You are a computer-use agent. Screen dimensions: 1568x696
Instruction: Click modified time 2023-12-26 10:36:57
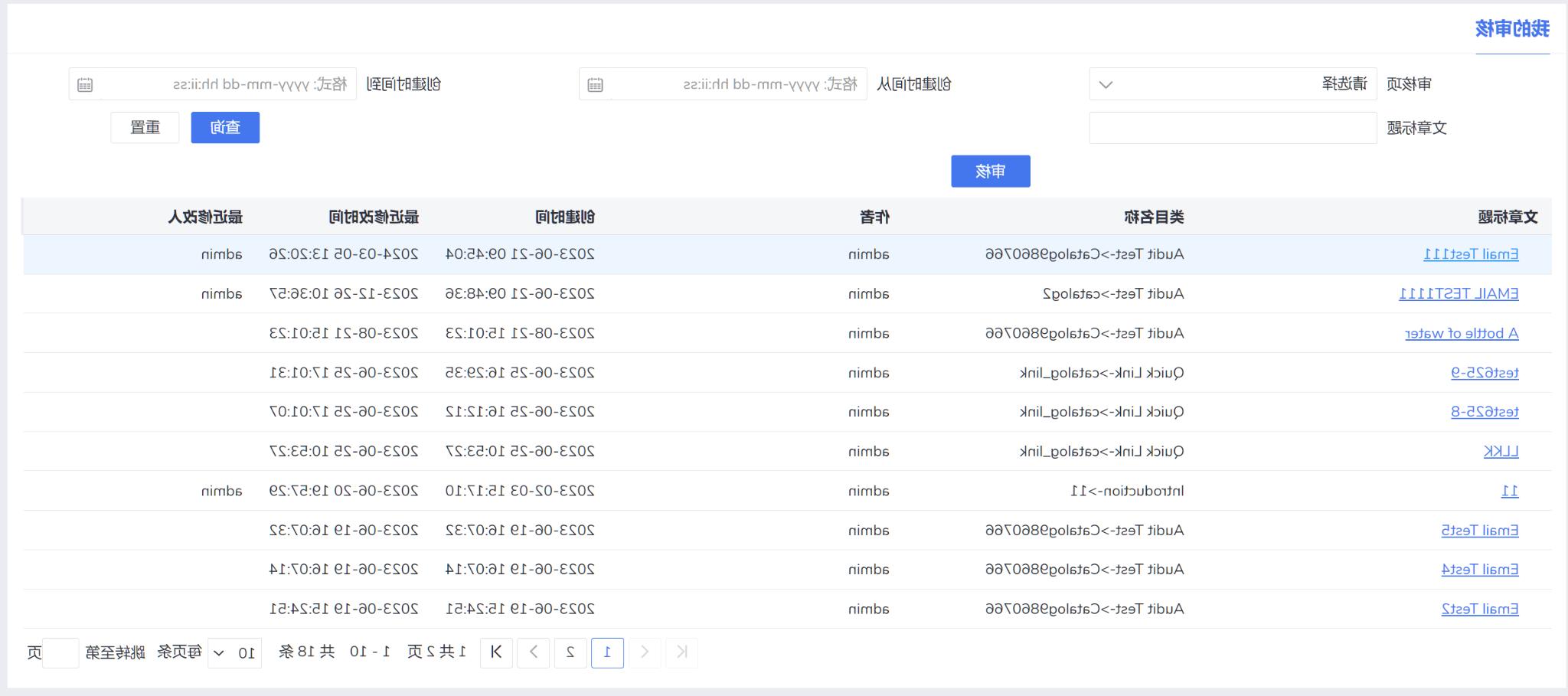point(344,294)
